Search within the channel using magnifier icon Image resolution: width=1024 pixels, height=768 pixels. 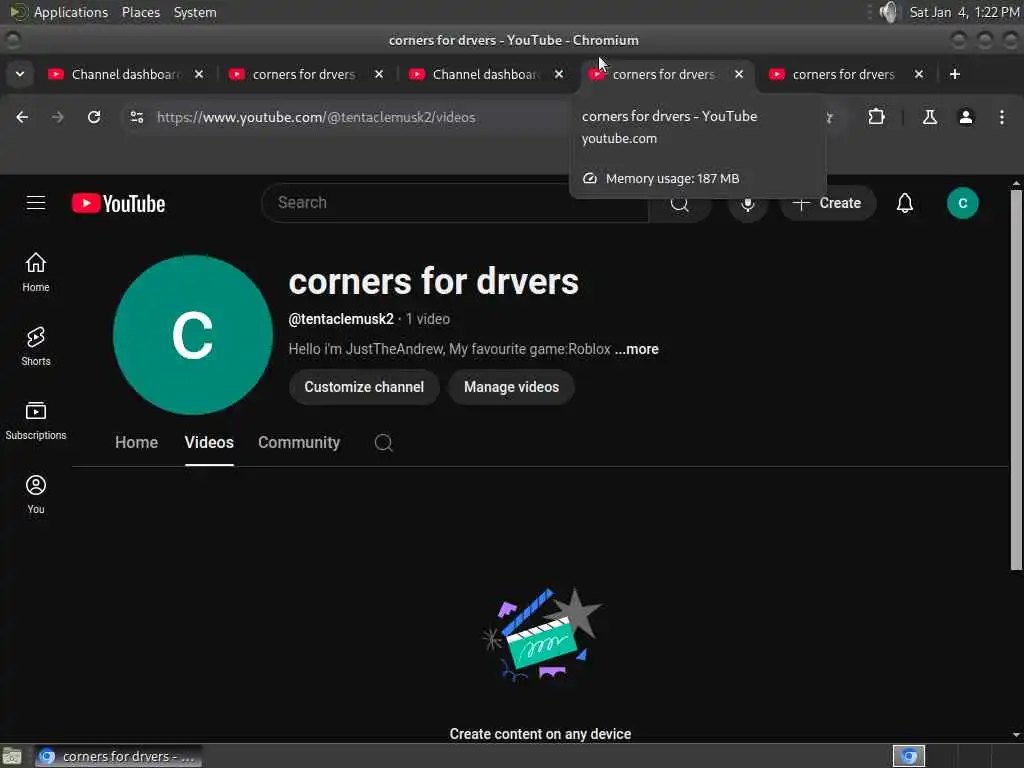pos(383,443)
